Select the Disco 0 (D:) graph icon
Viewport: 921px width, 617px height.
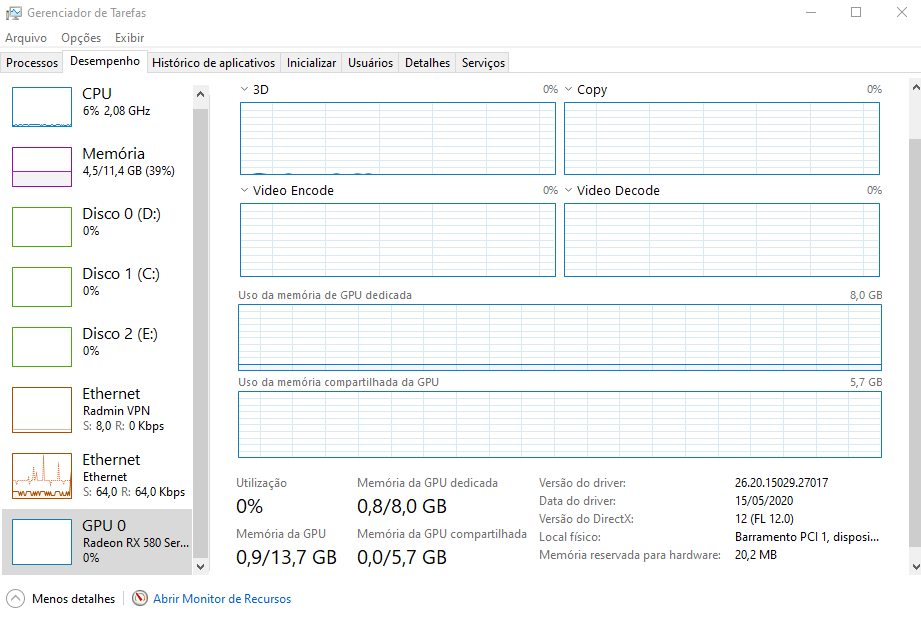tap(42, 227)
